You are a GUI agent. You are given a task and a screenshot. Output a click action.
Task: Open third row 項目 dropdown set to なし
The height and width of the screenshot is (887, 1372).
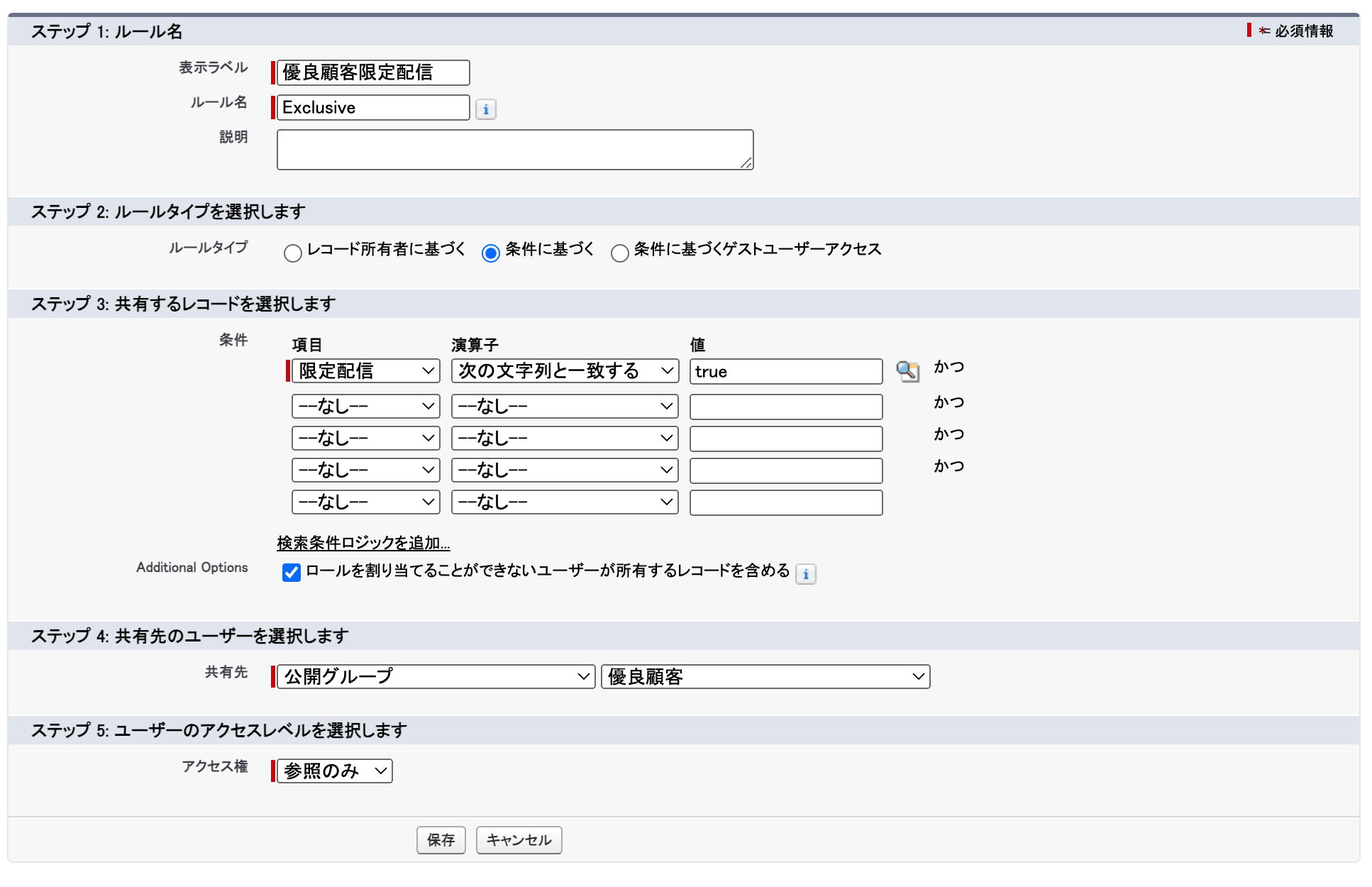tap(366, 439)
